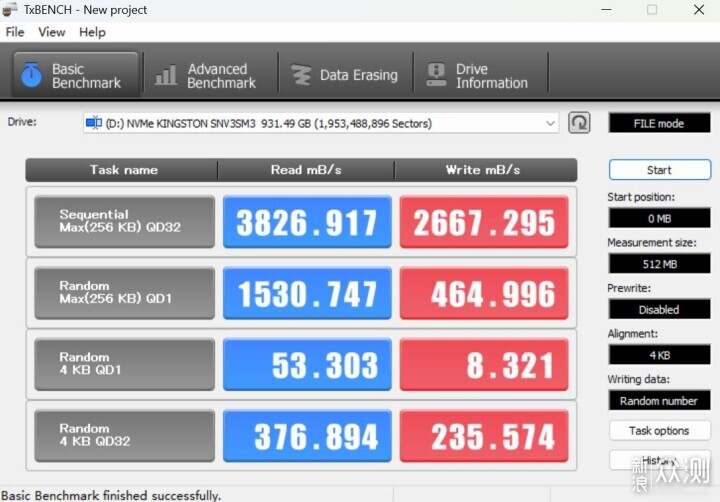Screen dimensions: 720x502
Task: Open the View menu
Action: (51, 32)
